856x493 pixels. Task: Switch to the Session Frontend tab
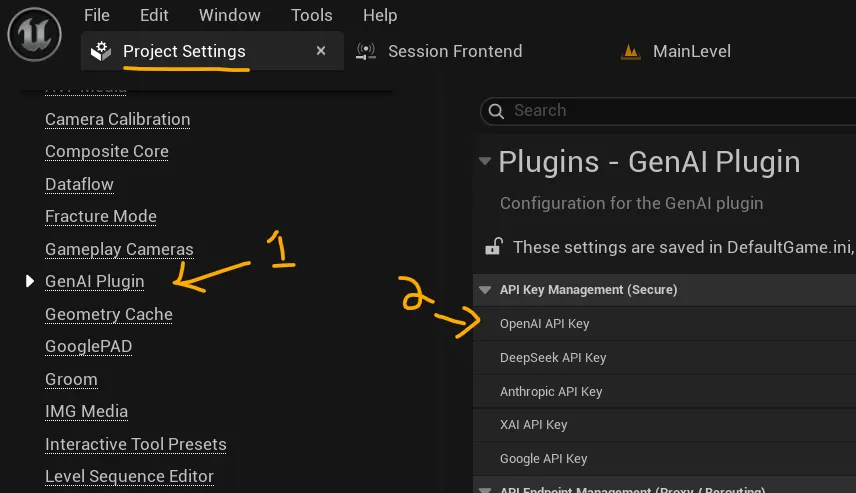455,51
